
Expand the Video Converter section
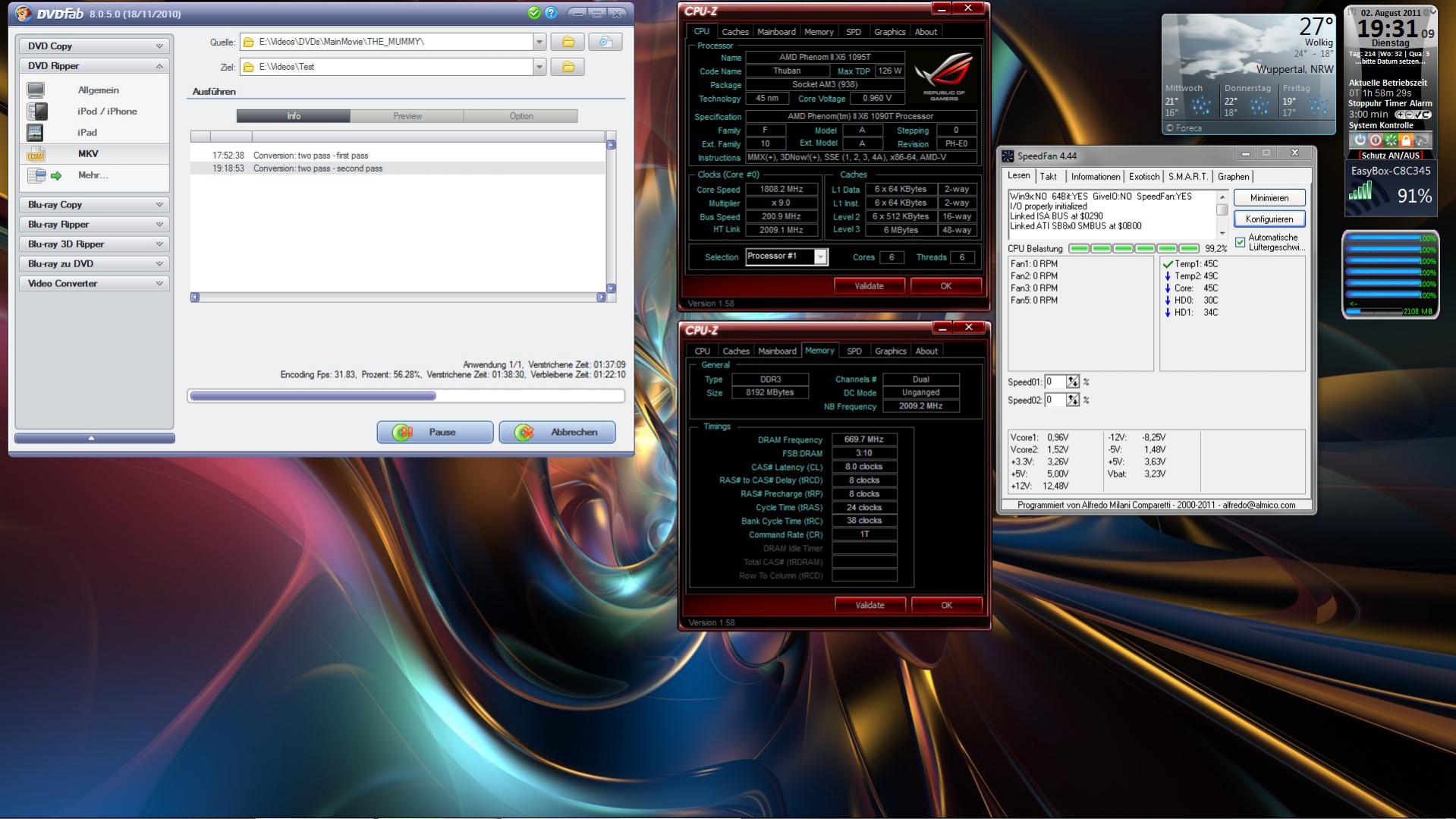click(x=94, y=284)
